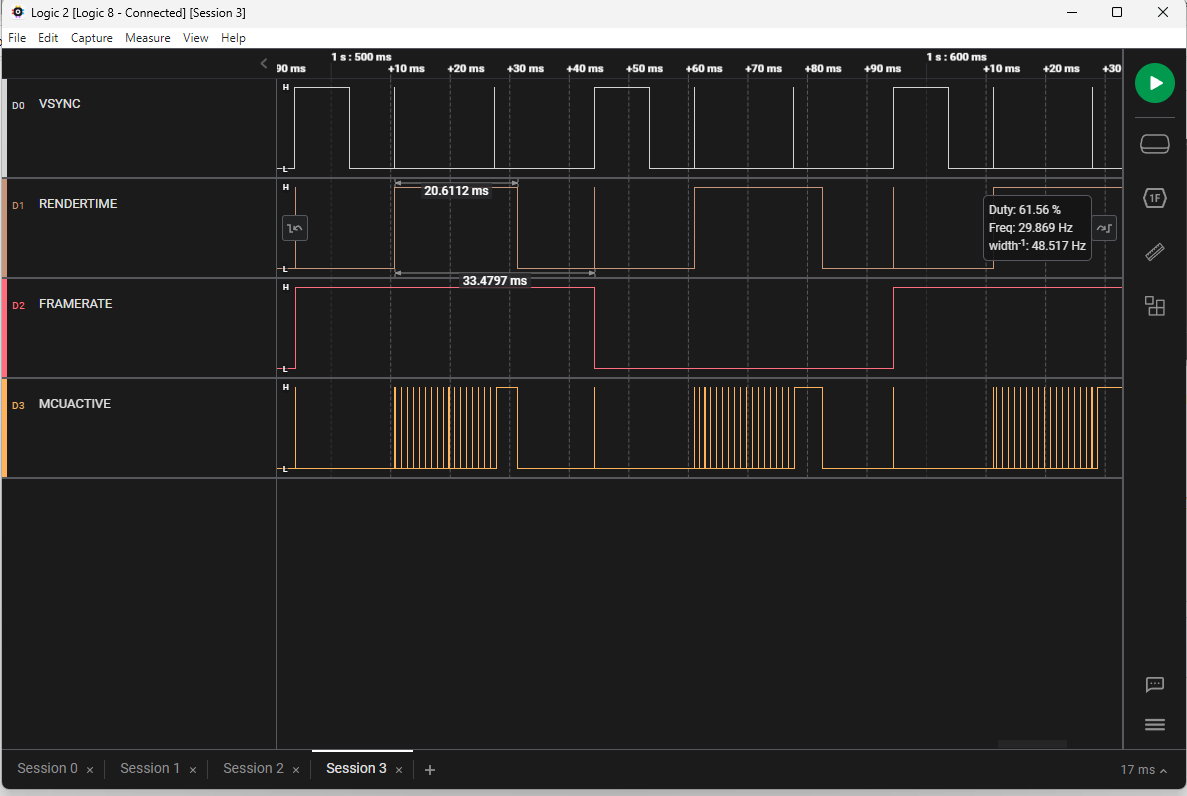Switch to the Session 1 tab

[148, 768]
